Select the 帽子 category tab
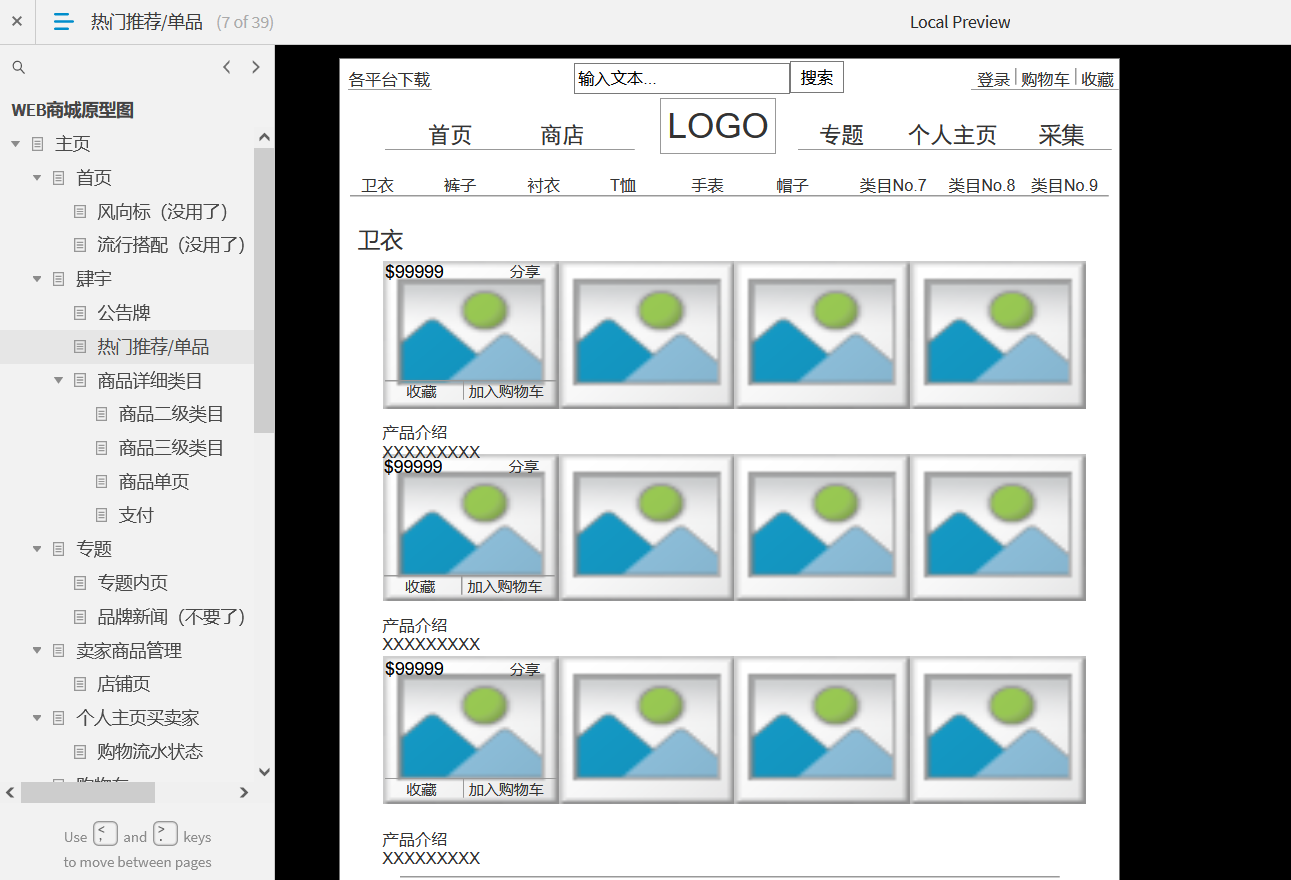This screenshot has width=1291, height=880. tap(792, 185)
